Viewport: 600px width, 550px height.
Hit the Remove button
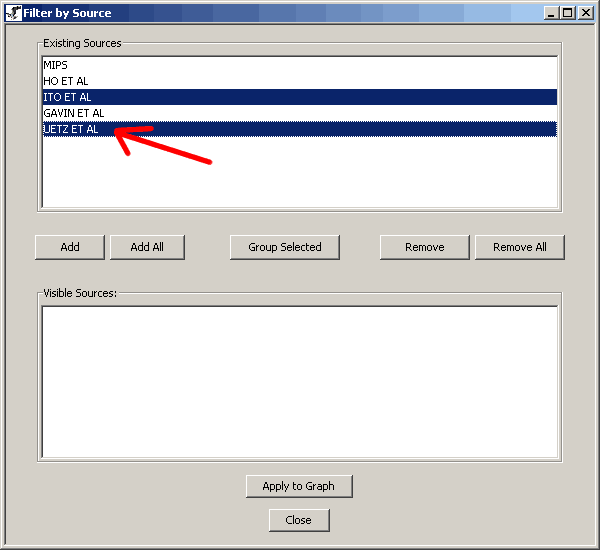(x=425, y=247)
